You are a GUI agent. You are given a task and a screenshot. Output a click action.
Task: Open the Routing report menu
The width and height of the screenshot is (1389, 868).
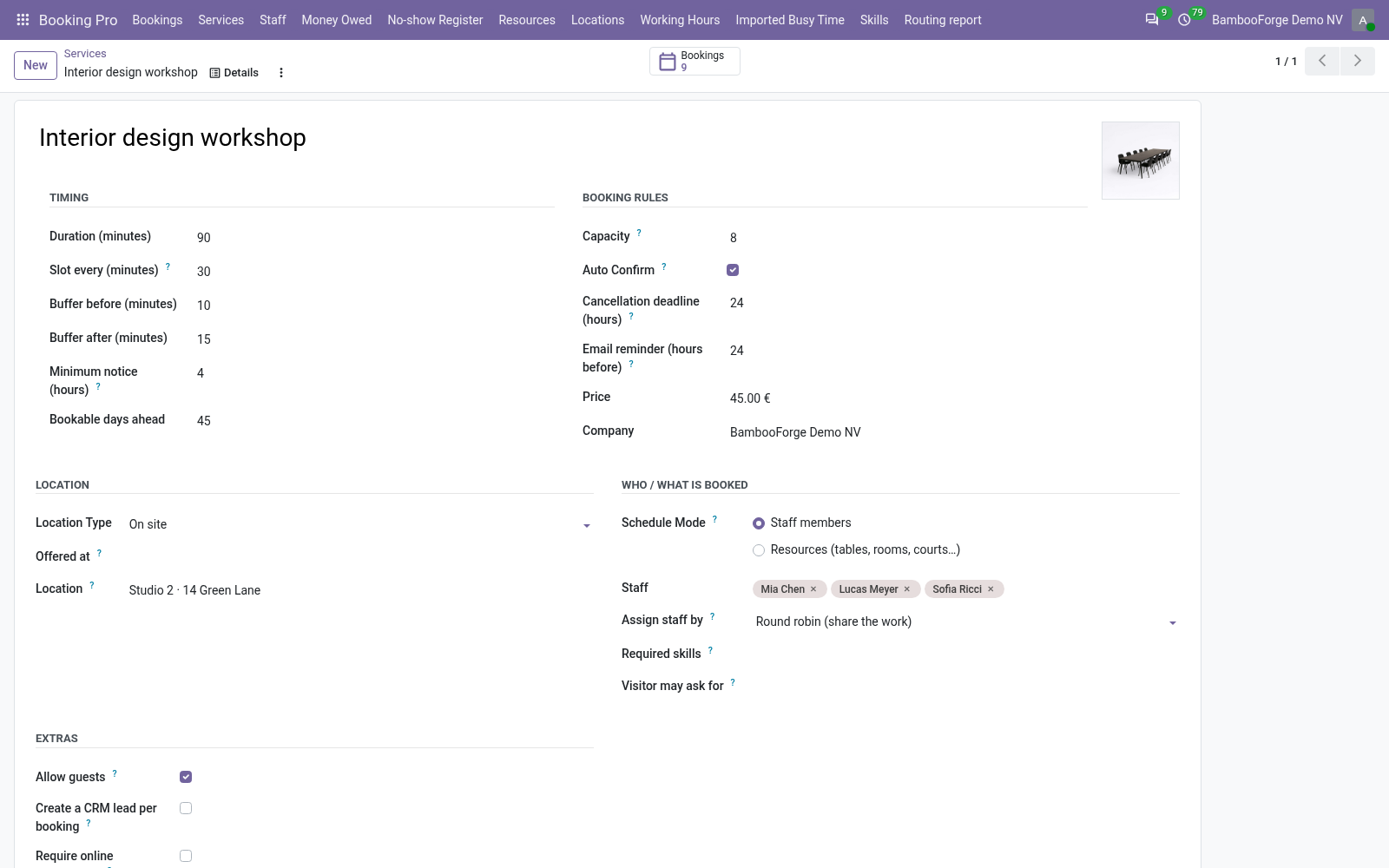click(x=943, y=20)
